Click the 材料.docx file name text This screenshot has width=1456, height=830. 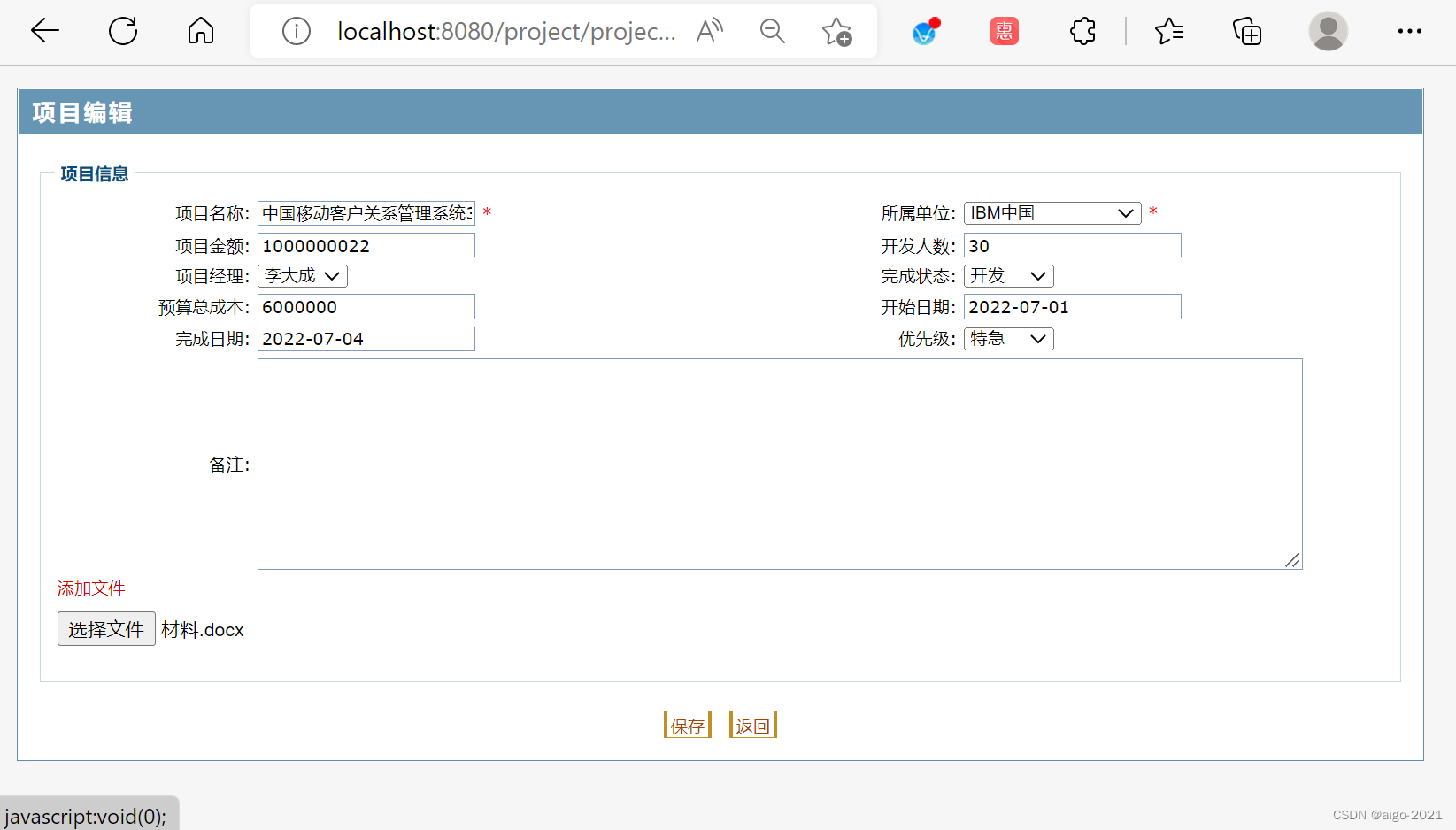(203, 630)
